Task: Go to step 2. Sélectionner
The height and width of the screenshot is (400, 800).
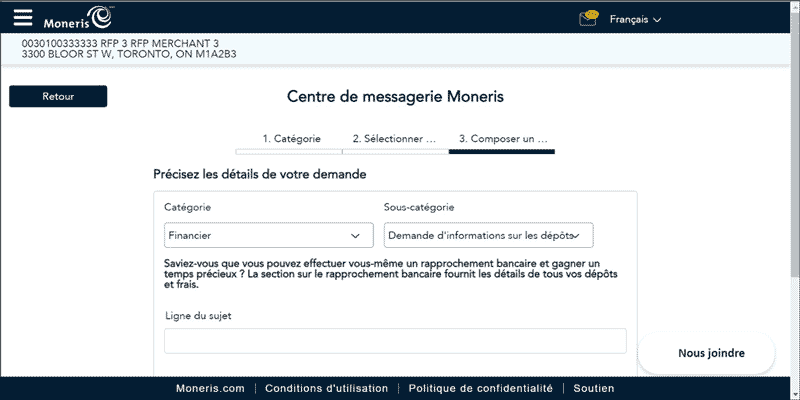Action: 395,142
